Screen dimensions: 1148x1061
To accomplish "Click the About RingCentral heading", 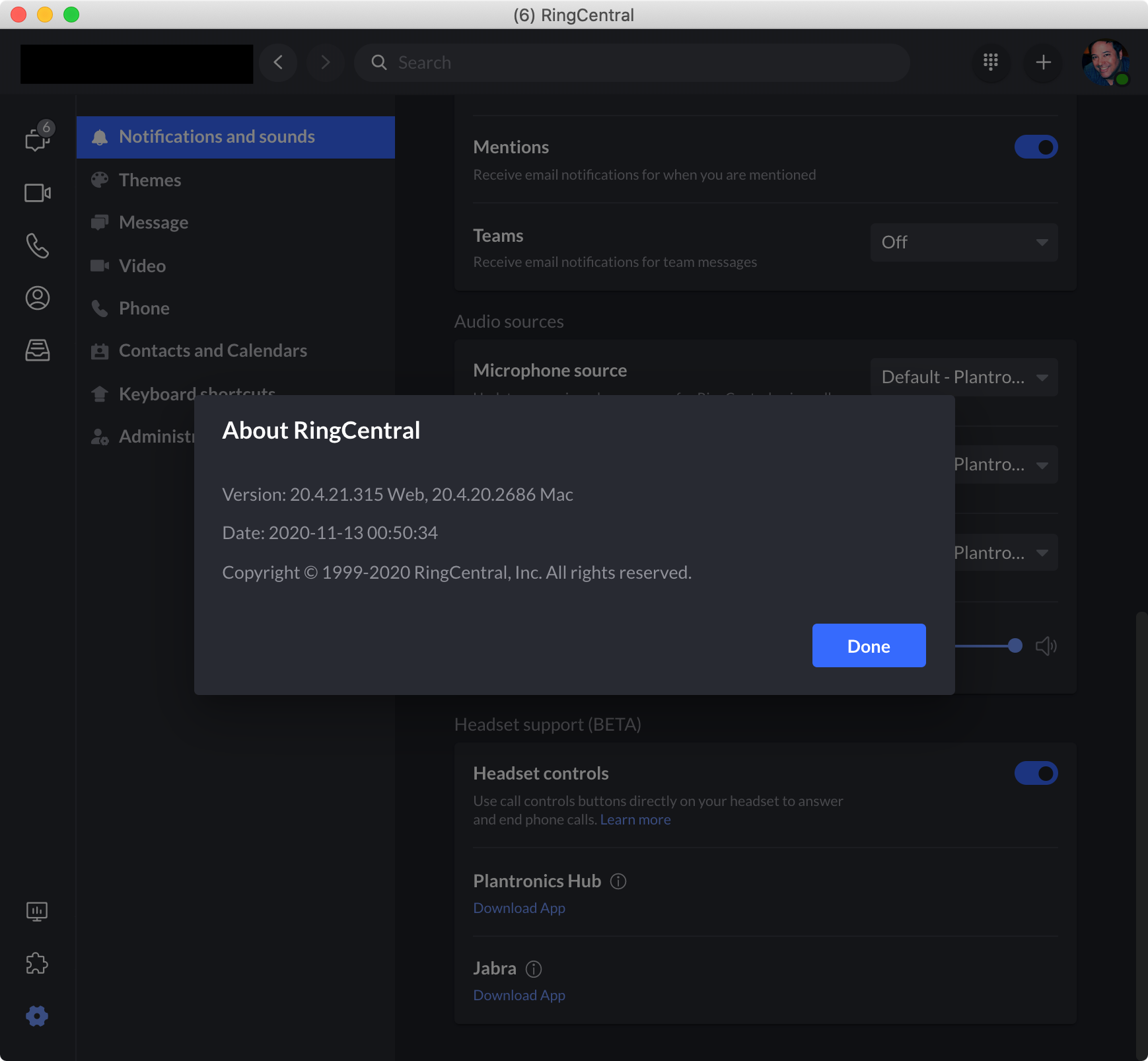I will pyautogui.click(x=321, y=431).
